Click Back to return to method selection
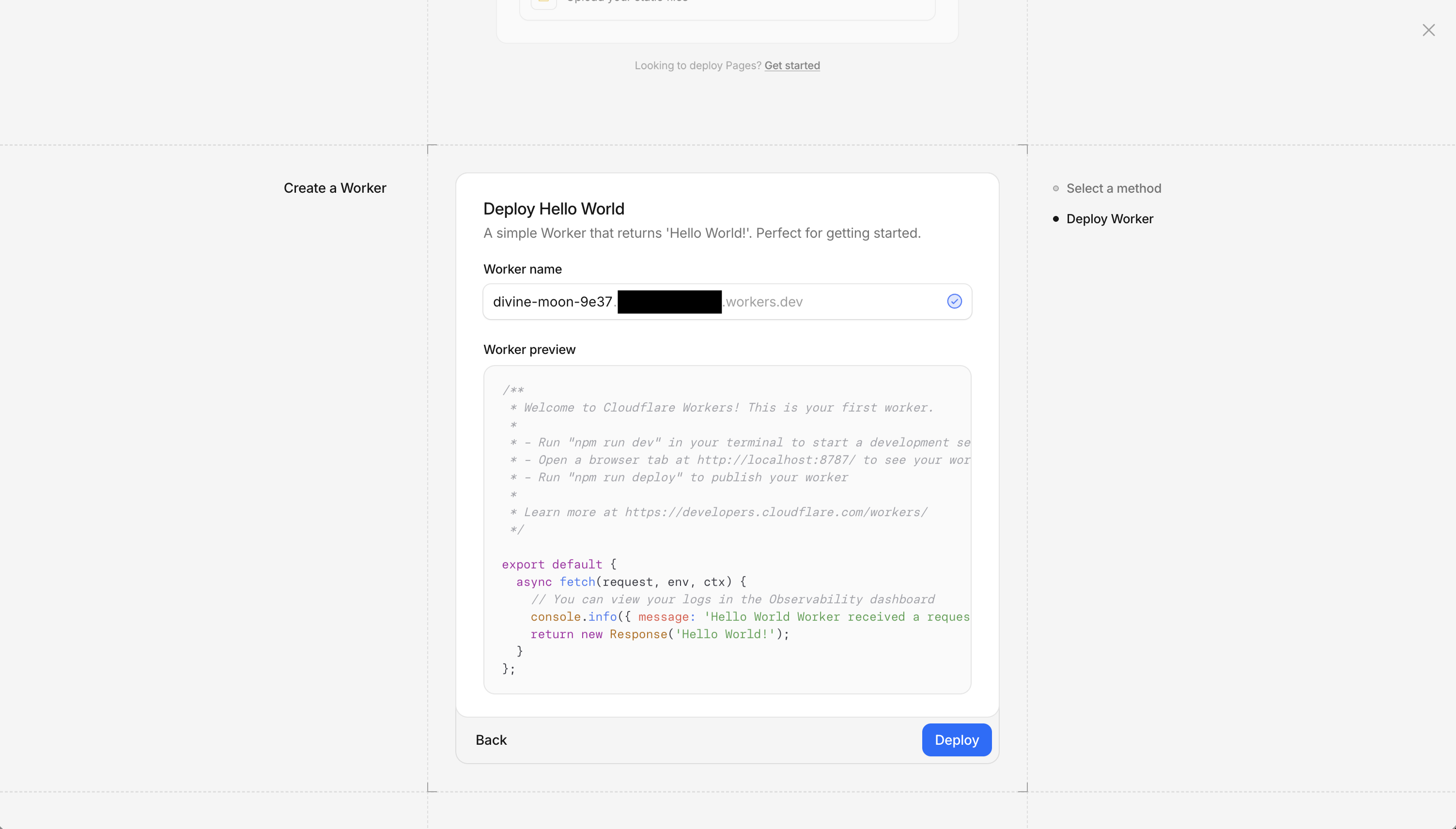The height and width of the screenshot is (829, 1456). (491, 739)
